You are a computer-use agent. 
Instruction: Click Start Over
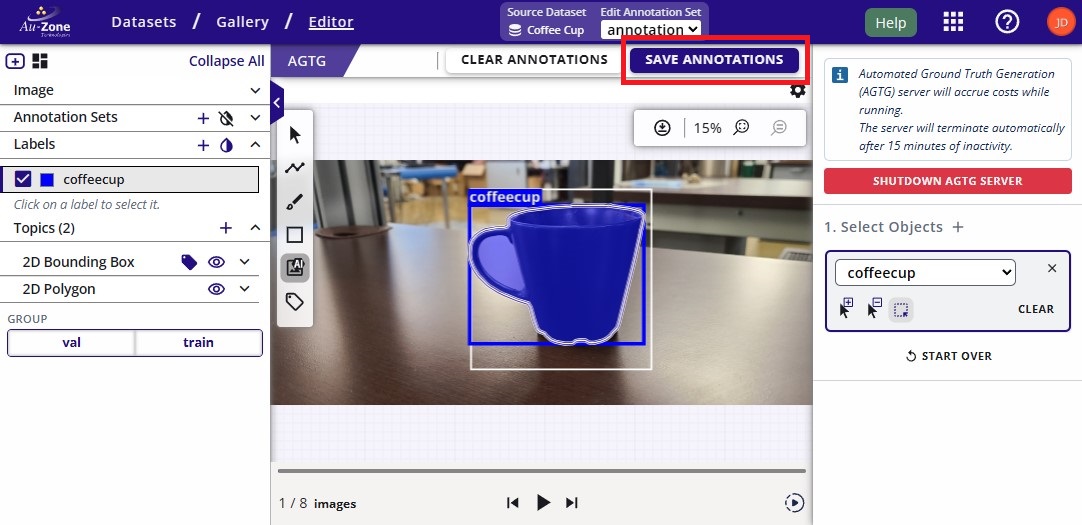(948, 356)
